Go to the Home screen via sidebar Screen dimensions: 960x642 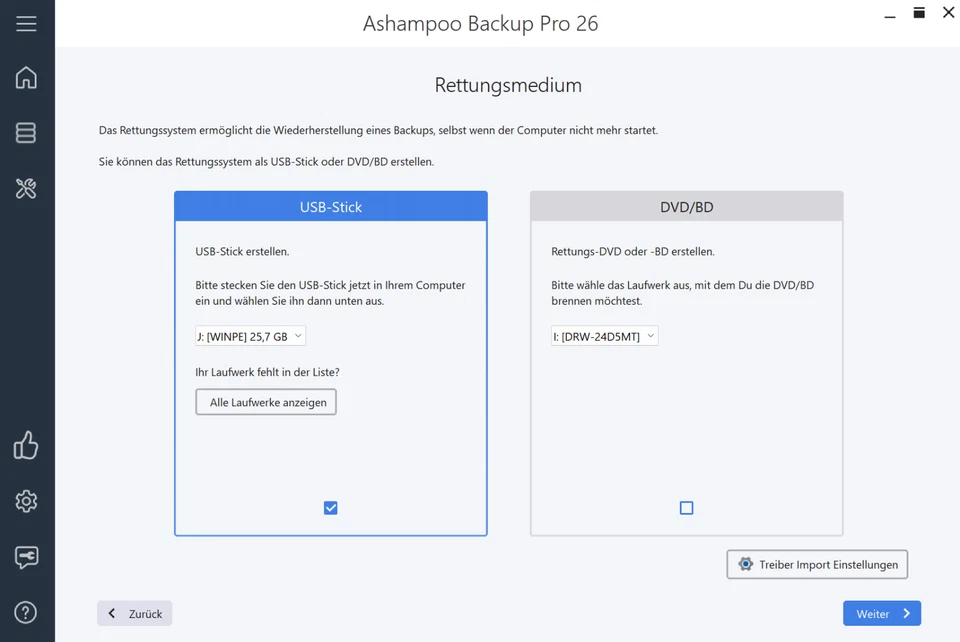coord(26,77)
